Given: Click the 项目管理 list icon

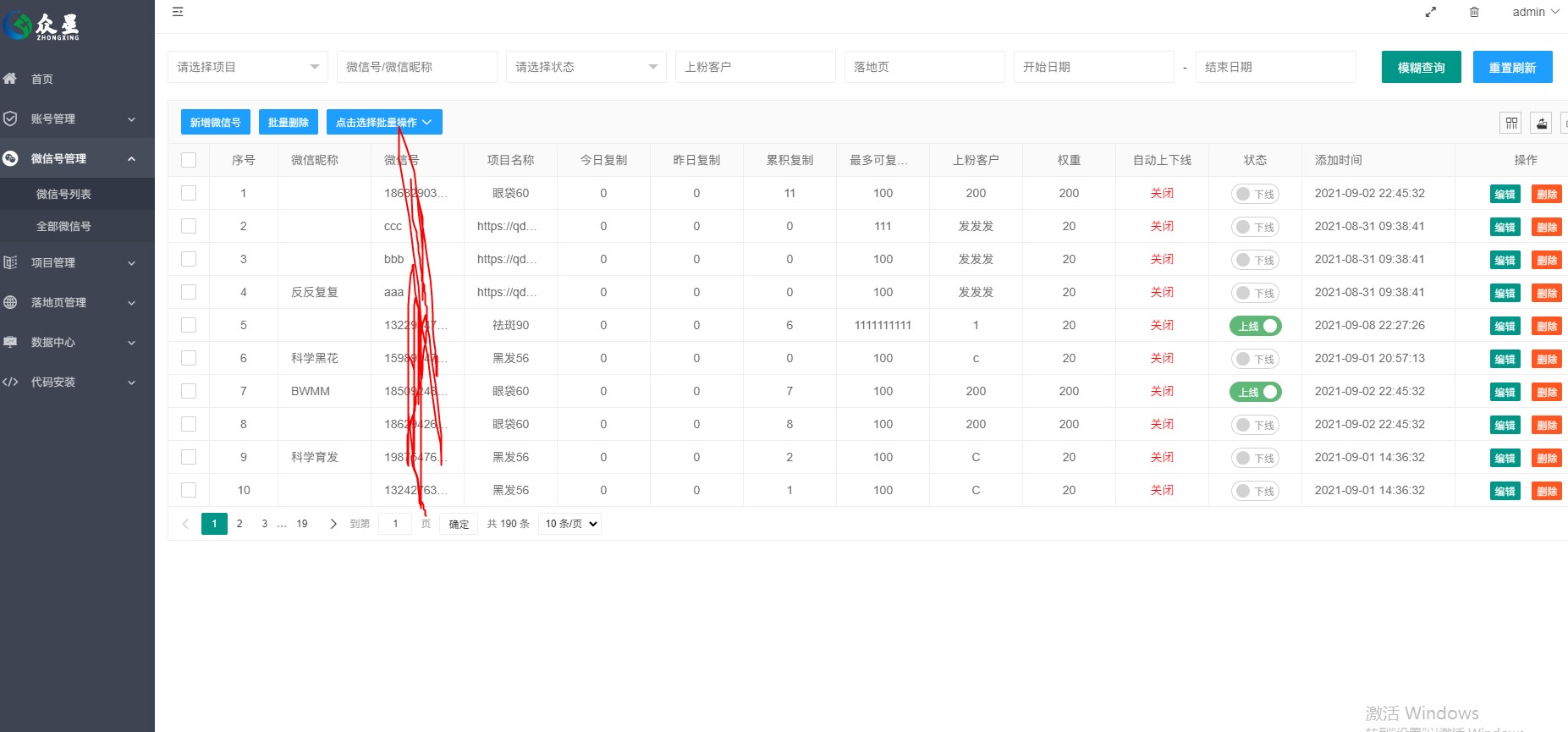Looking at the screenshot, I should tap(10, 262).
